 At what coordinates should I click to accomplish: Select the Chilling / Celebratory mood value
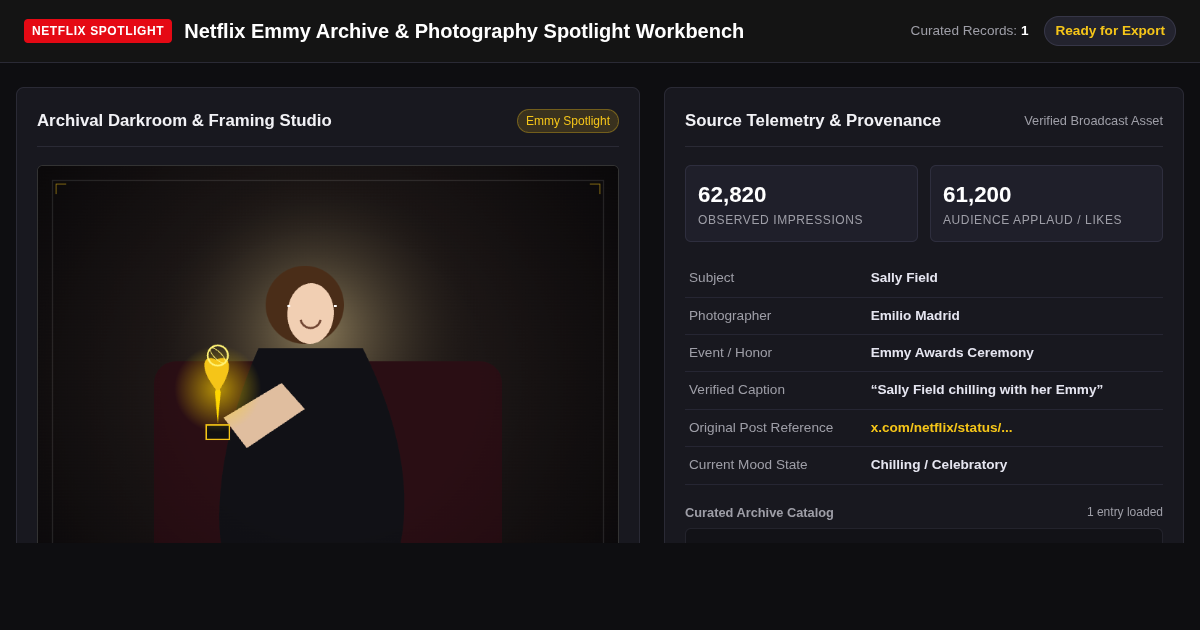click(x=939, y=465)
